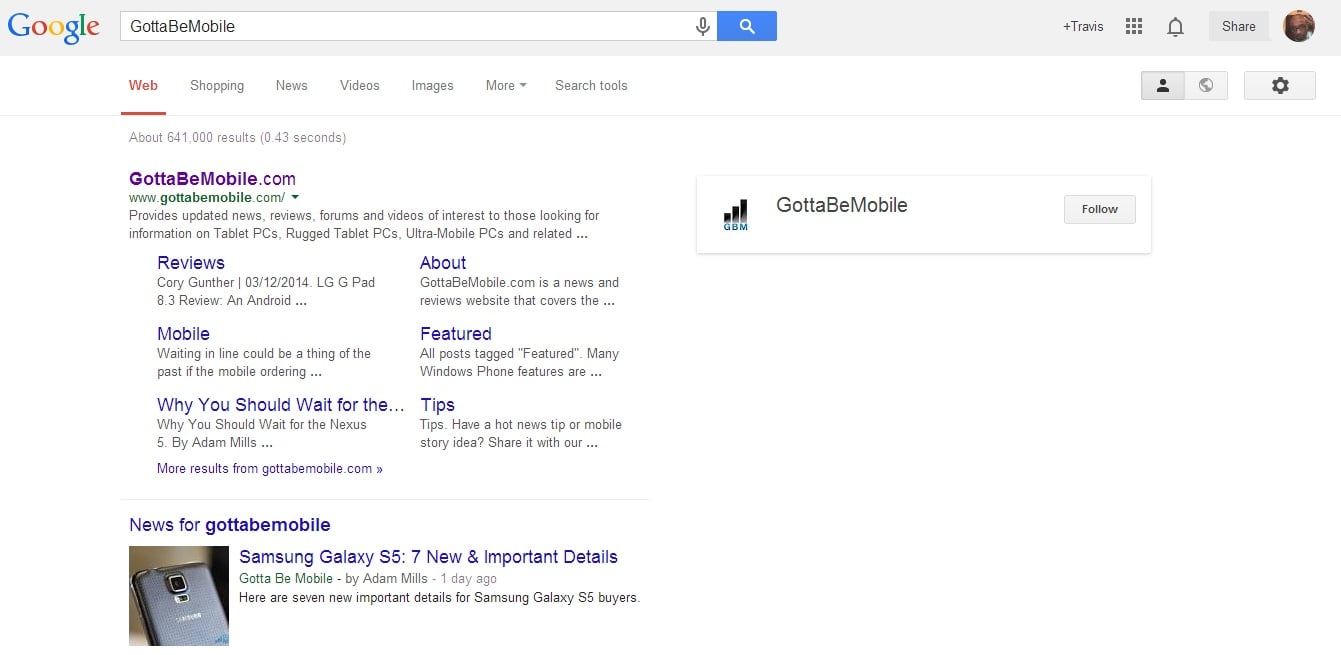Show personal results with person icon

[x=1163, y=86]
